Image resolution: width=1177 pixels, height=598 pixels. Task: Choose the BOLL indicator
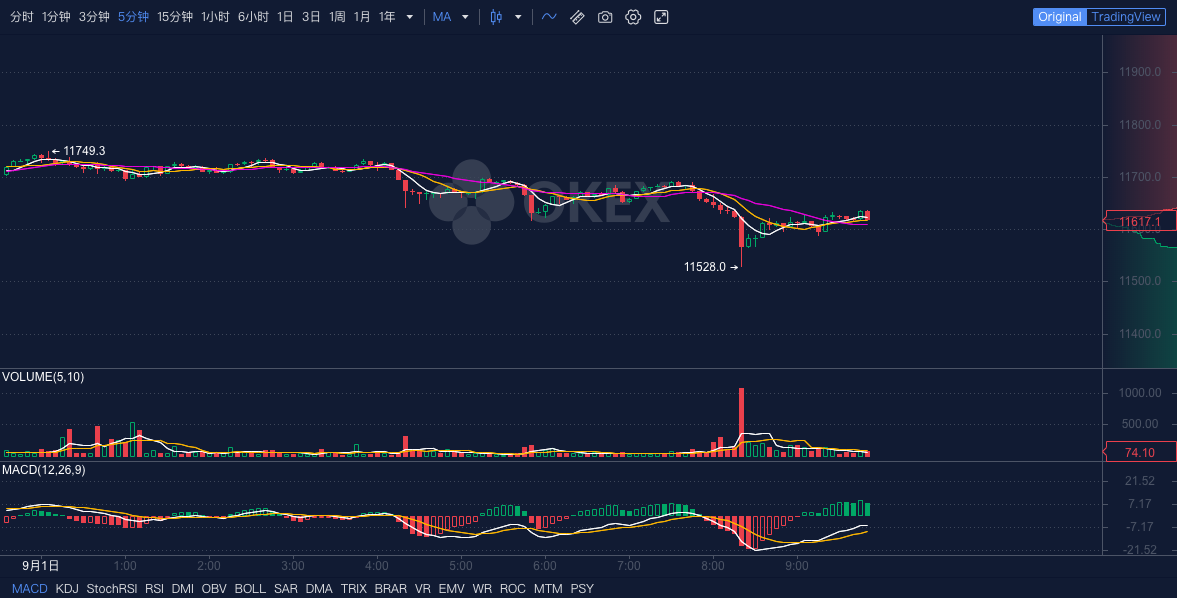250,589
